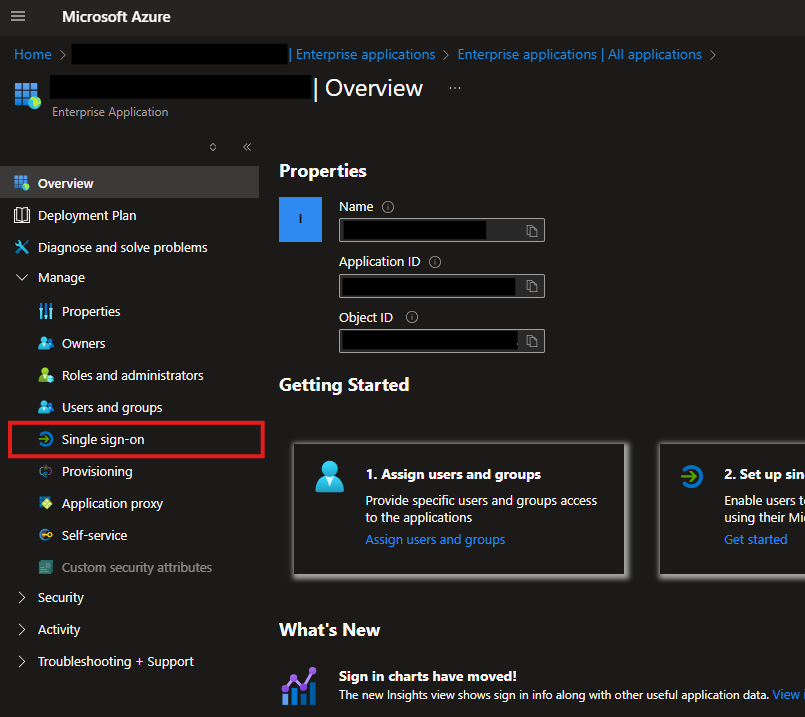Click the '1. Assign users and groups' heading
This screenshot has width=805, height=717.
(453, 474)
